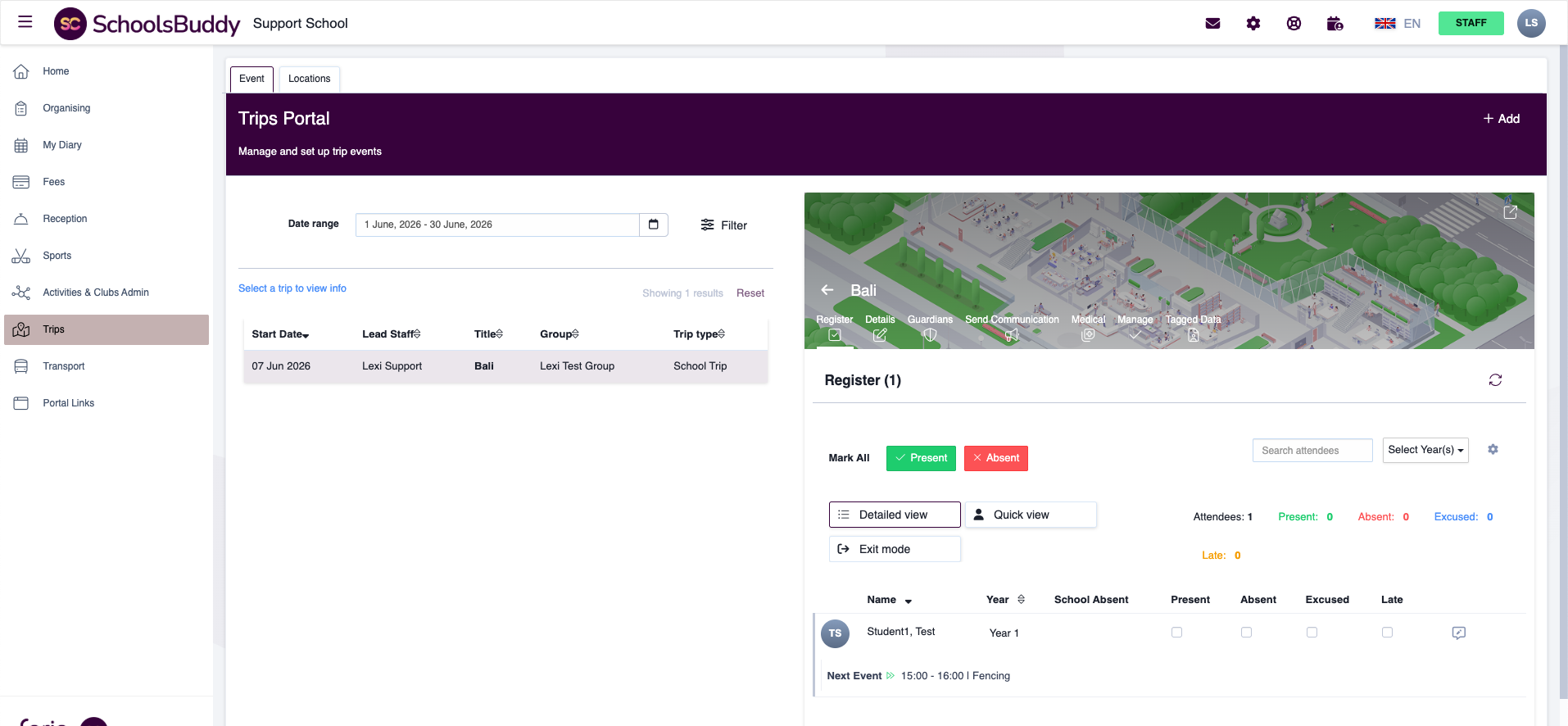Open Transport in the sidebar

64,366
